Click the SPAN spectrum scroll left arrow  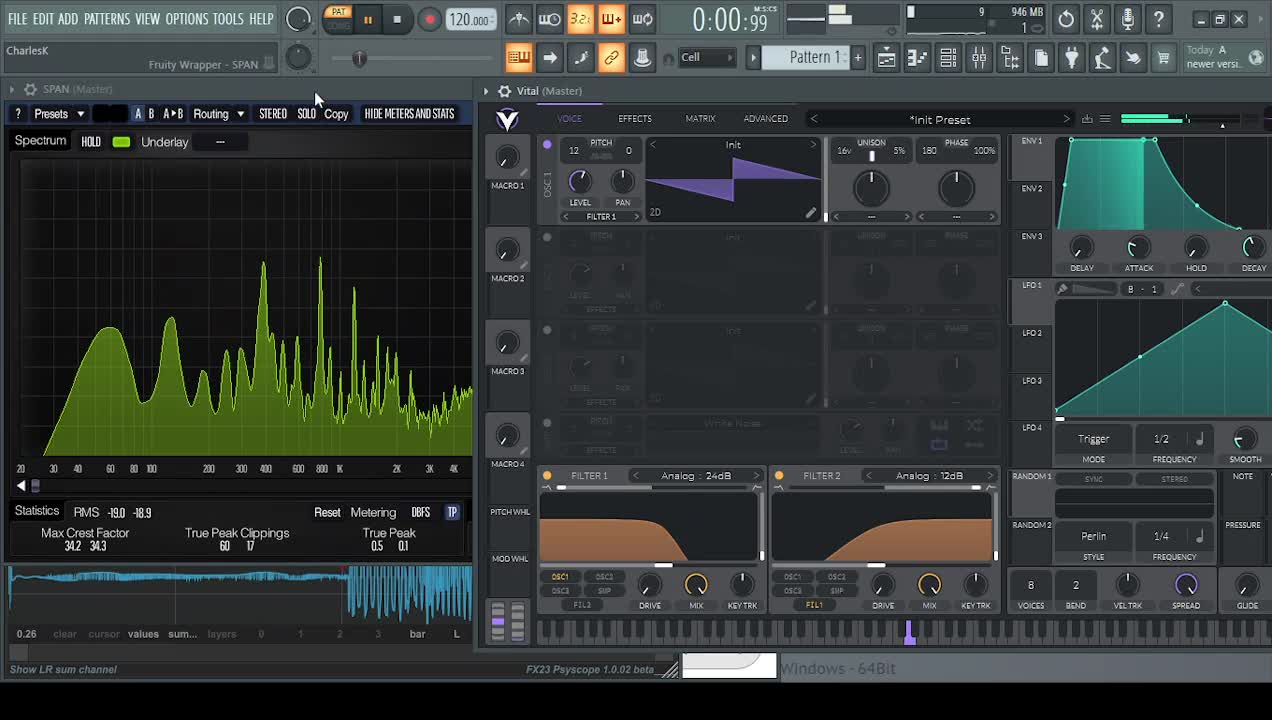(x=21, y=486)
